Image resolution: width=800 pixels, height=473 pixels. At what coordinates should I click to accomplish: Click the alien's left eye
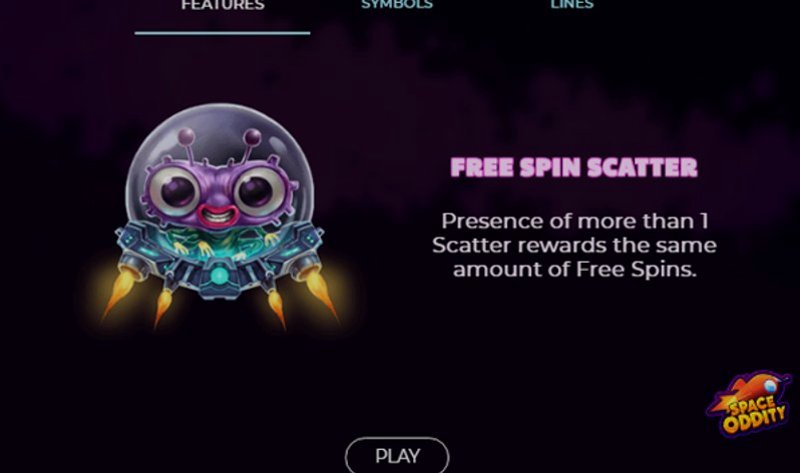click(177, 191)
